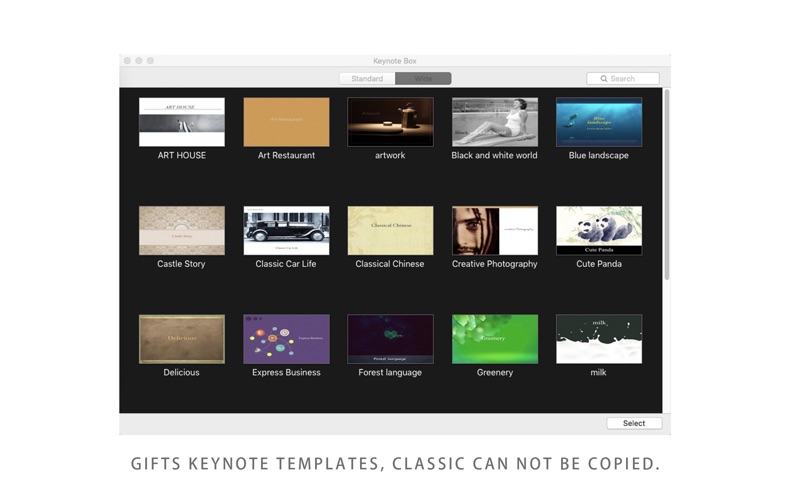The width and height of the screenshot is (800, 500).
Task: Select the Classic Car Life thumbnail
Action: pyautogui.click(x=286, y=231)
